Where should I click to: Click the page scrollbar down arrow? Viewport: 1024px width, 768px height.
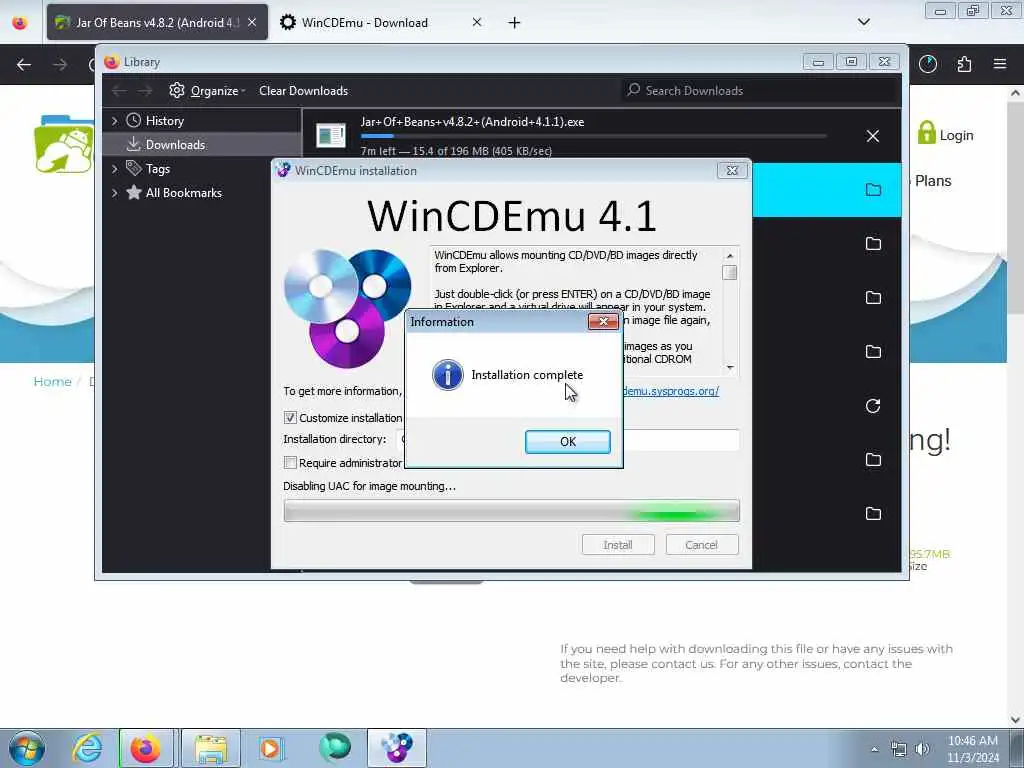click(1016, 720)
